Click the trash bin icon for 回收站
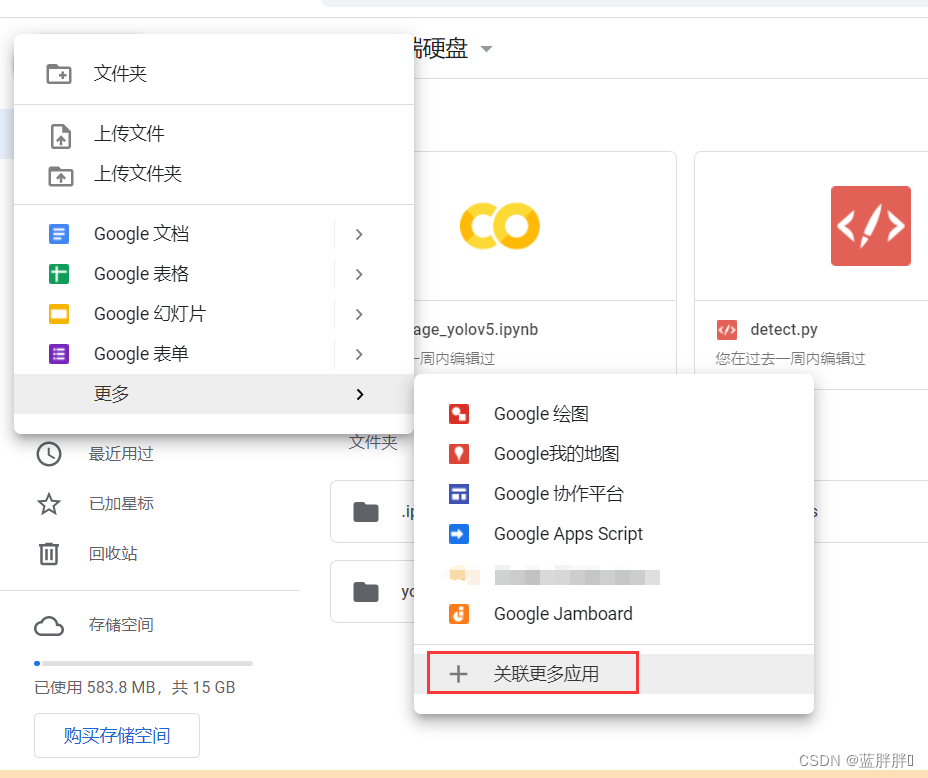Viewport: 928px width, 778px height. [x=49, y=554]
